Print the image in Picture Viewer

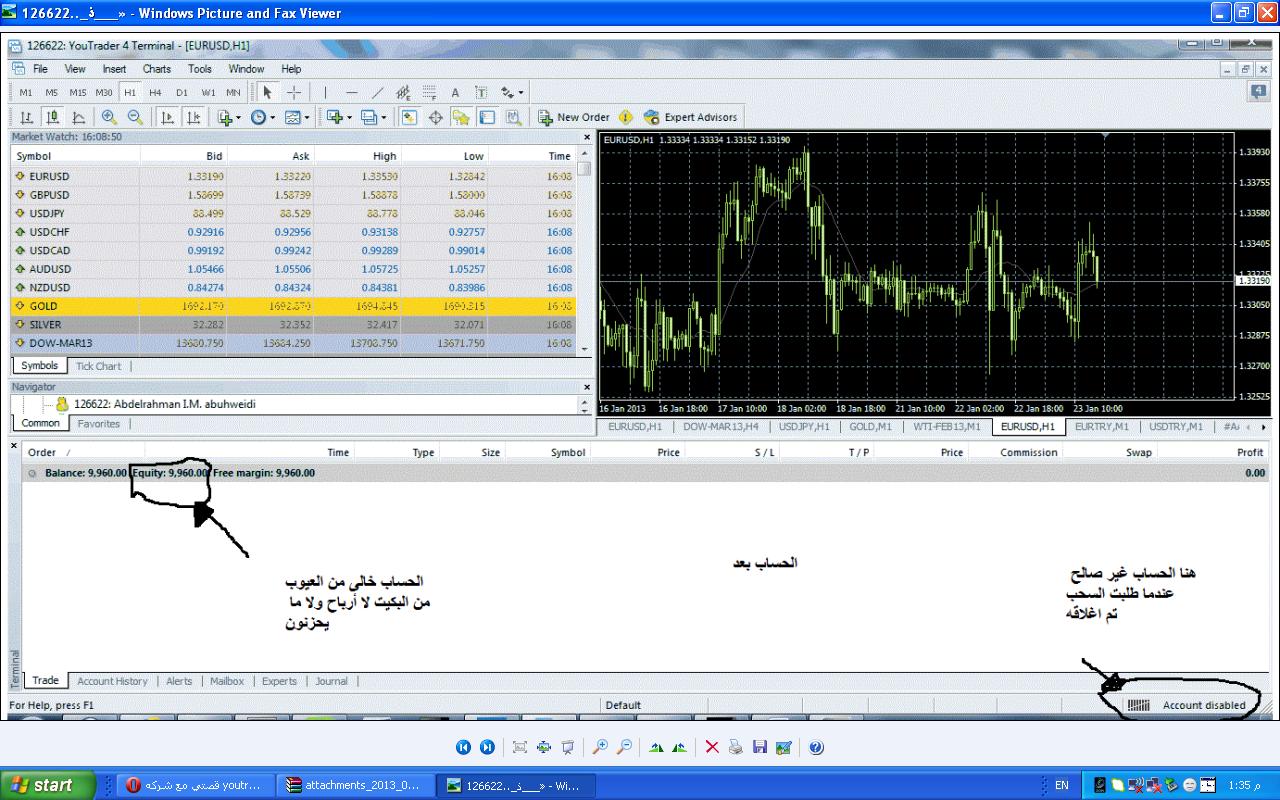tap(736, 747)
